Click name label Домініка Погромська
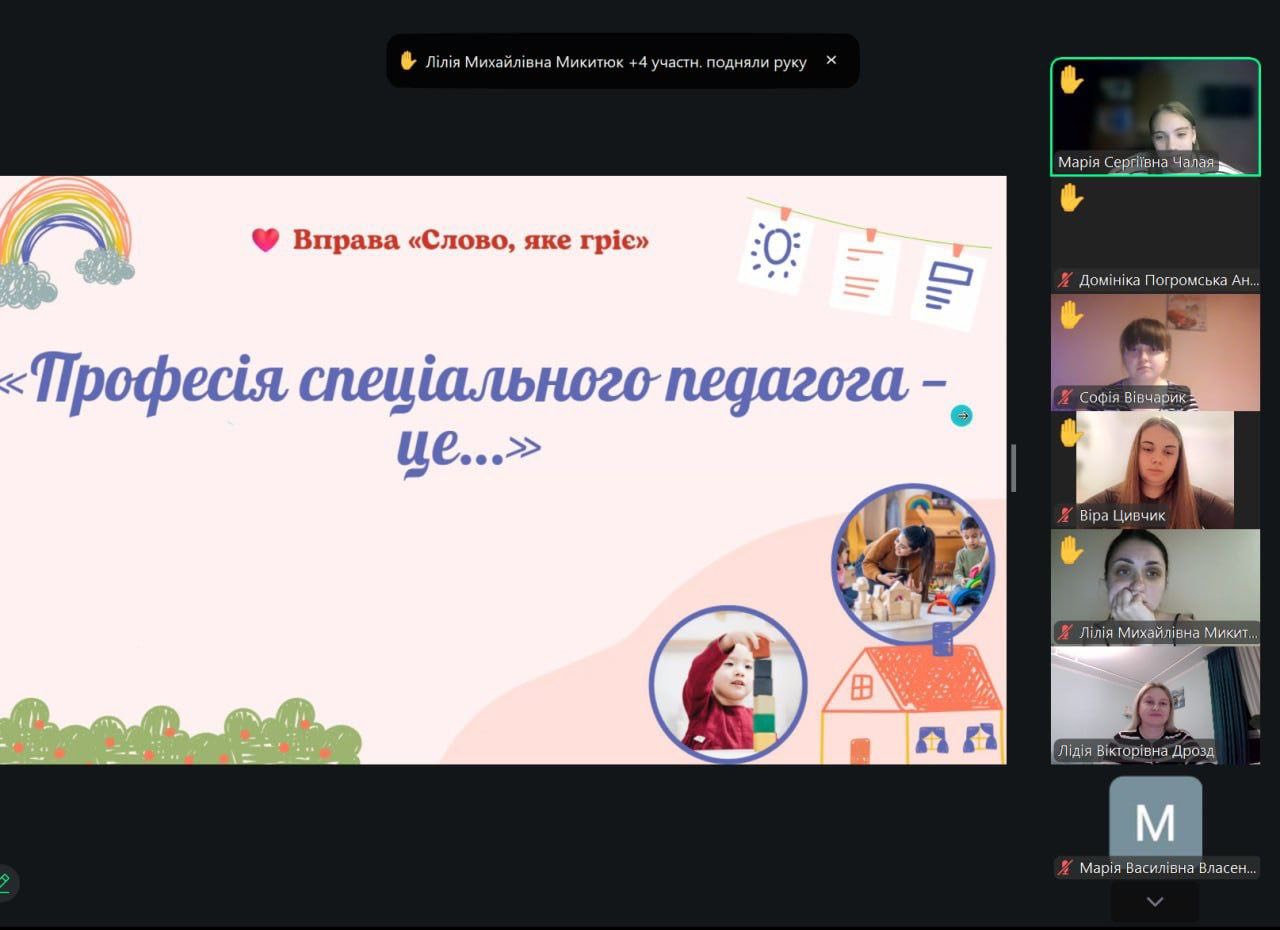 pyautogui.click(x=1169, y=280)
